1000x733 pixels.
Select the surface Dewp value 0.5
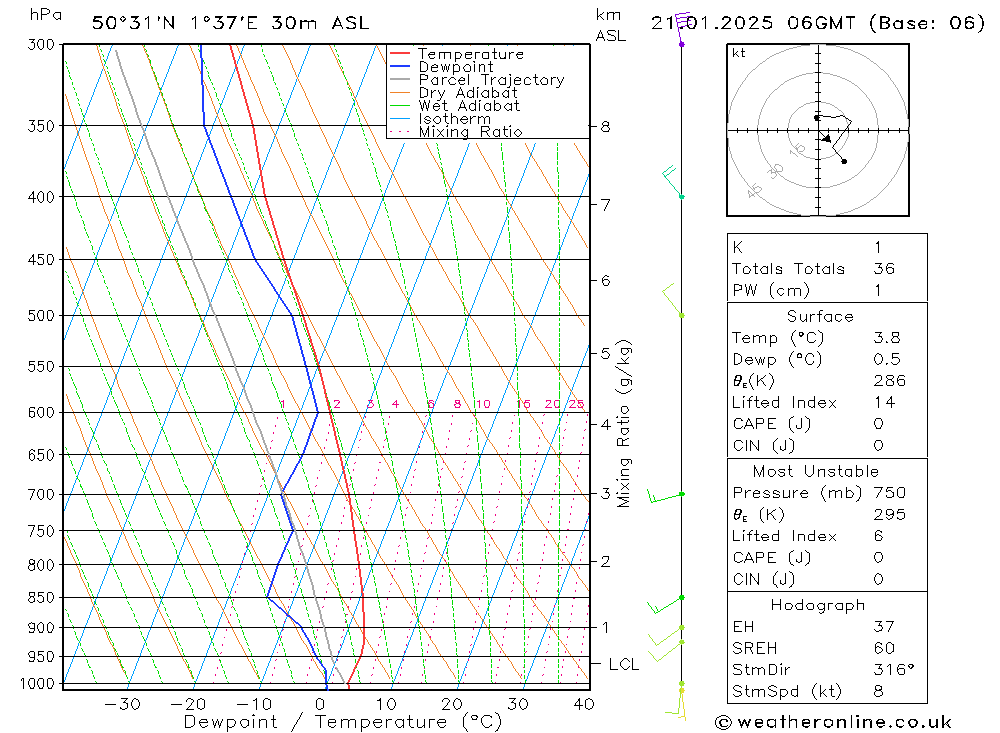pos(886,360)
